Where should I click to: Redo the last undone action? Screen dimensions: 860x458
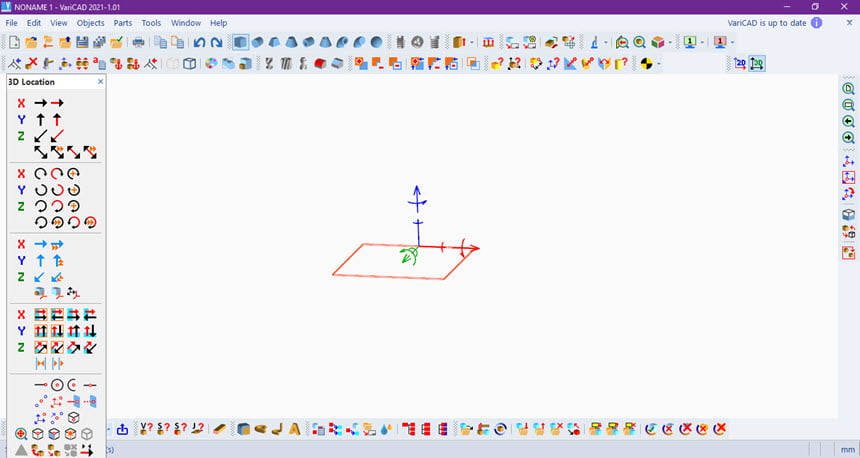point(217,42)
